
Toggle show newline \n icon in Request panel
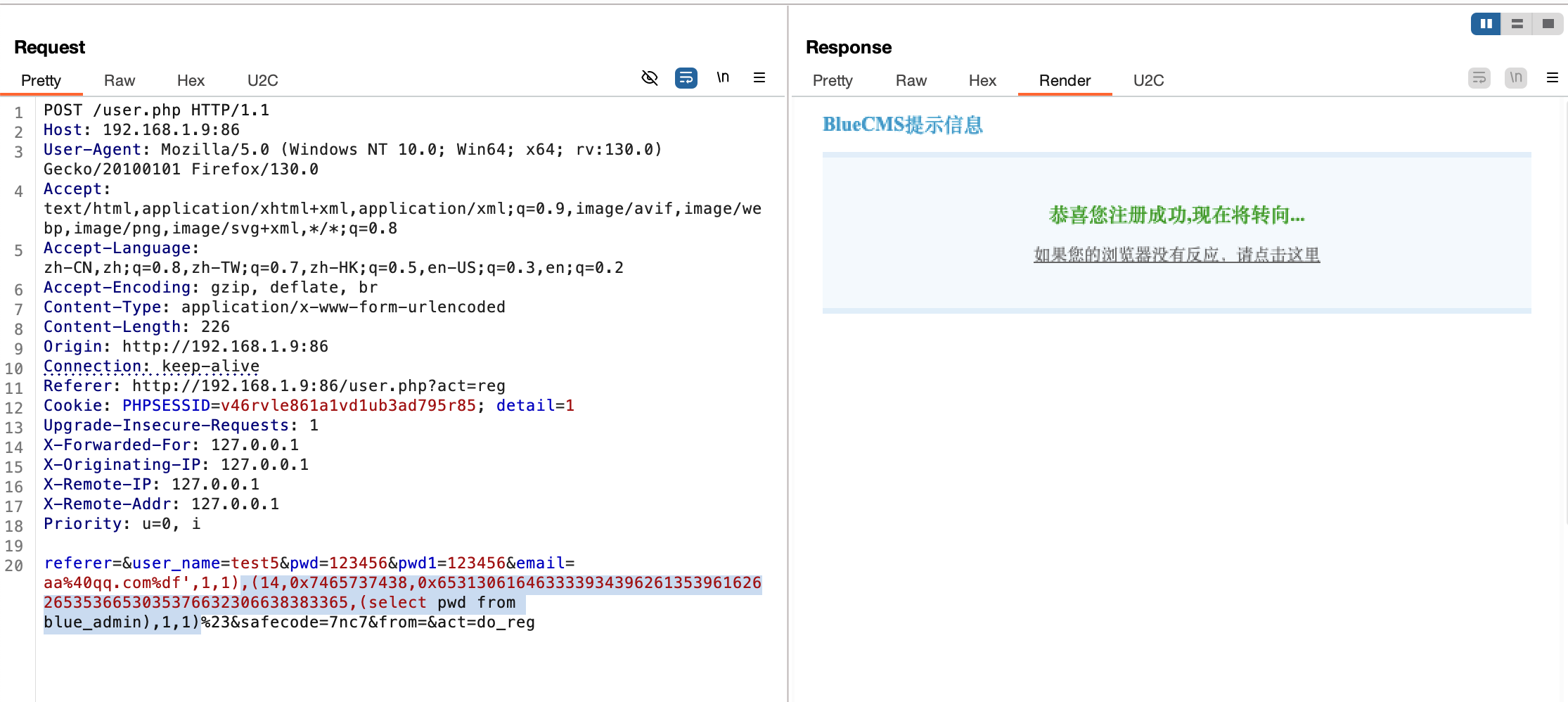pos(723,77)
